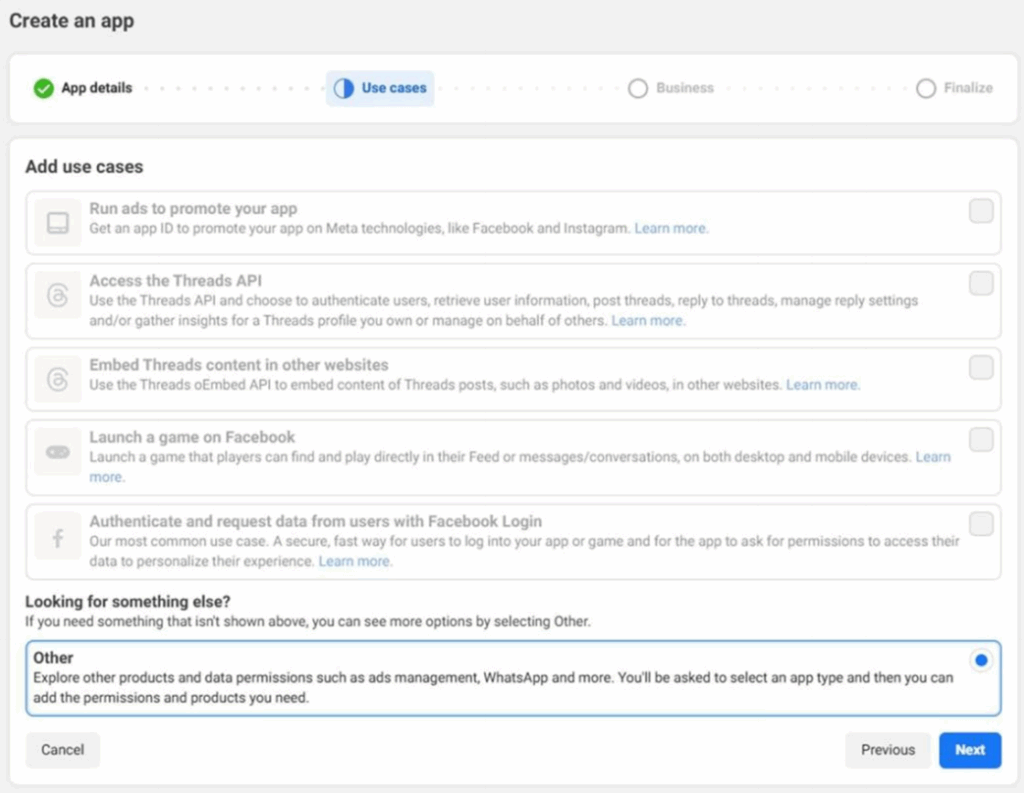Go to the Business step
The width and height of the screenshot is (1024, 793).
pyautogui.click(x=684, y=88)
